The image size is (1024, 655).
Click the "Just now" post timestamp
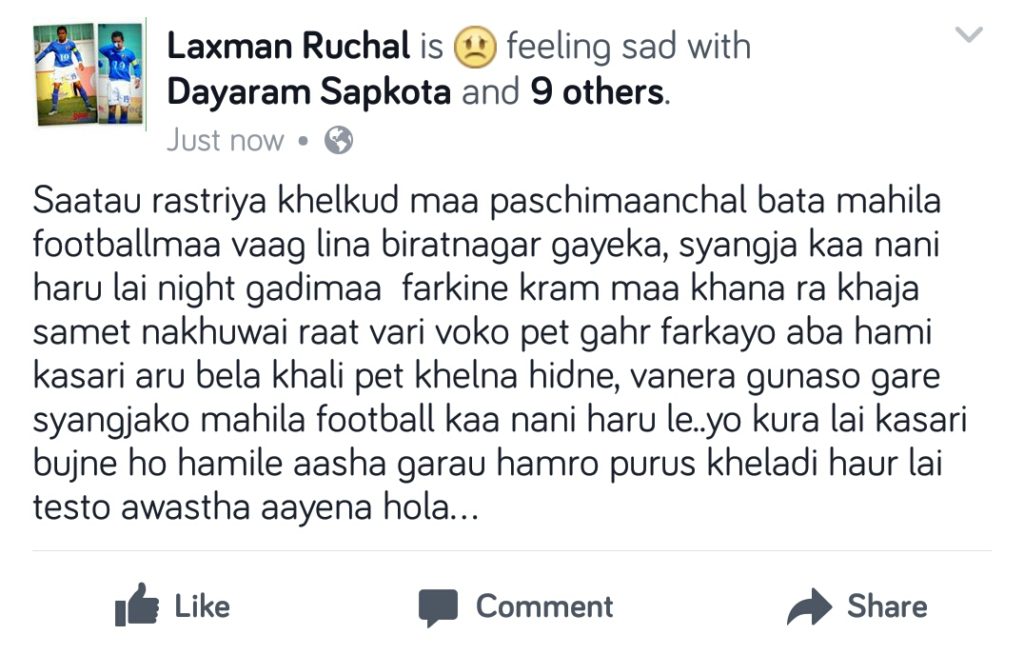coord(225,141)
